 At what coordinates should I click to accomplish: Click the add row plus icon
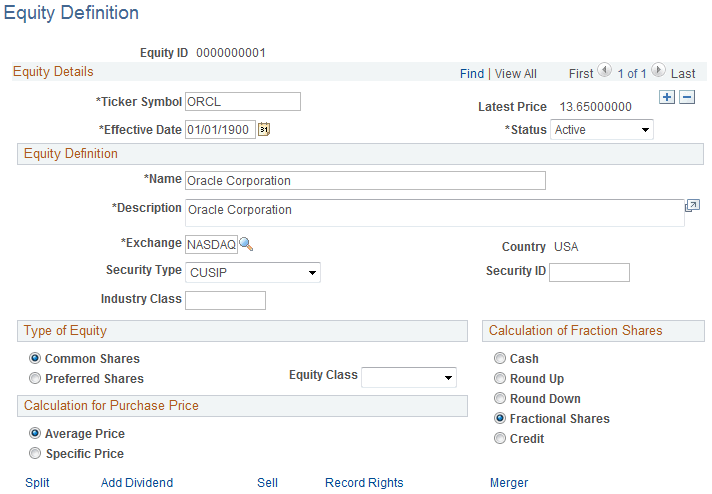(x=668, y=97)
